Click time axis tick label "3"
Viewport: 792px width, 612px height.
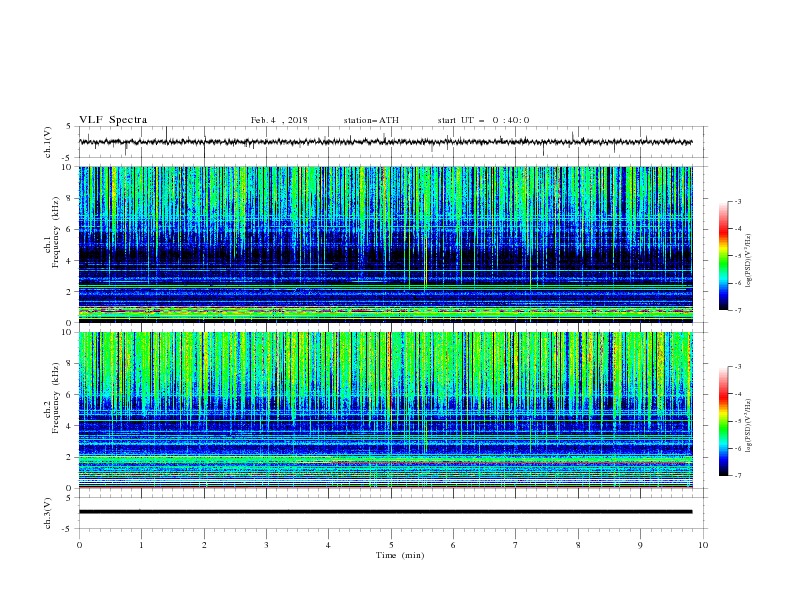[266, 545]
